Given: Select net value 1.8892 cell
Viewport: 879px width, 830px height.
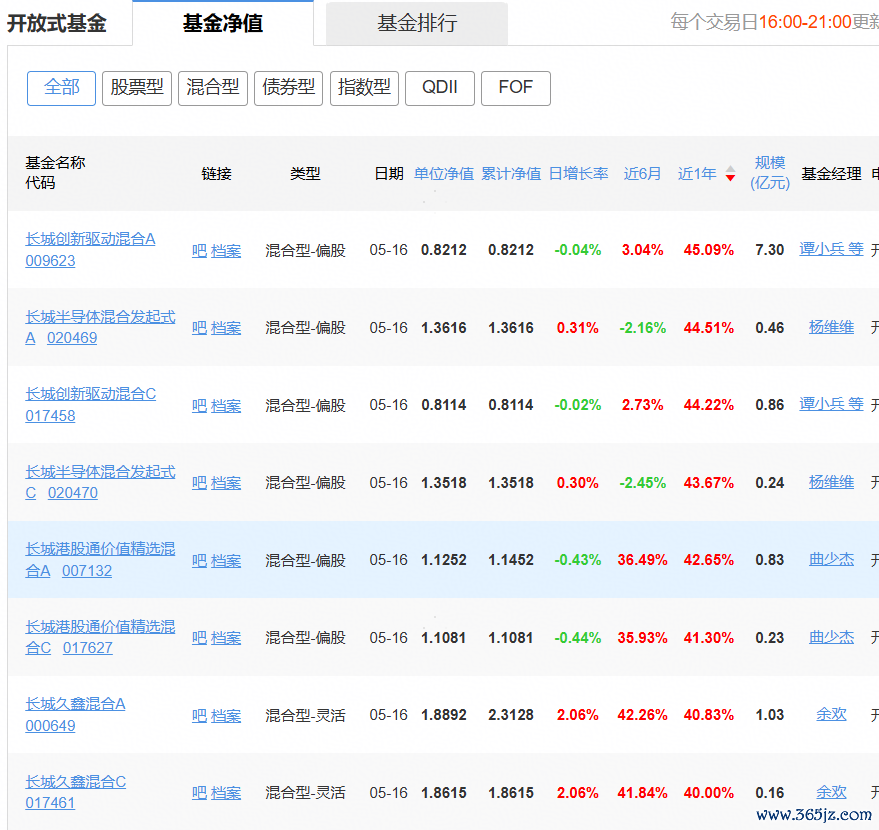Looking at the screenshot, I should 443,715.
